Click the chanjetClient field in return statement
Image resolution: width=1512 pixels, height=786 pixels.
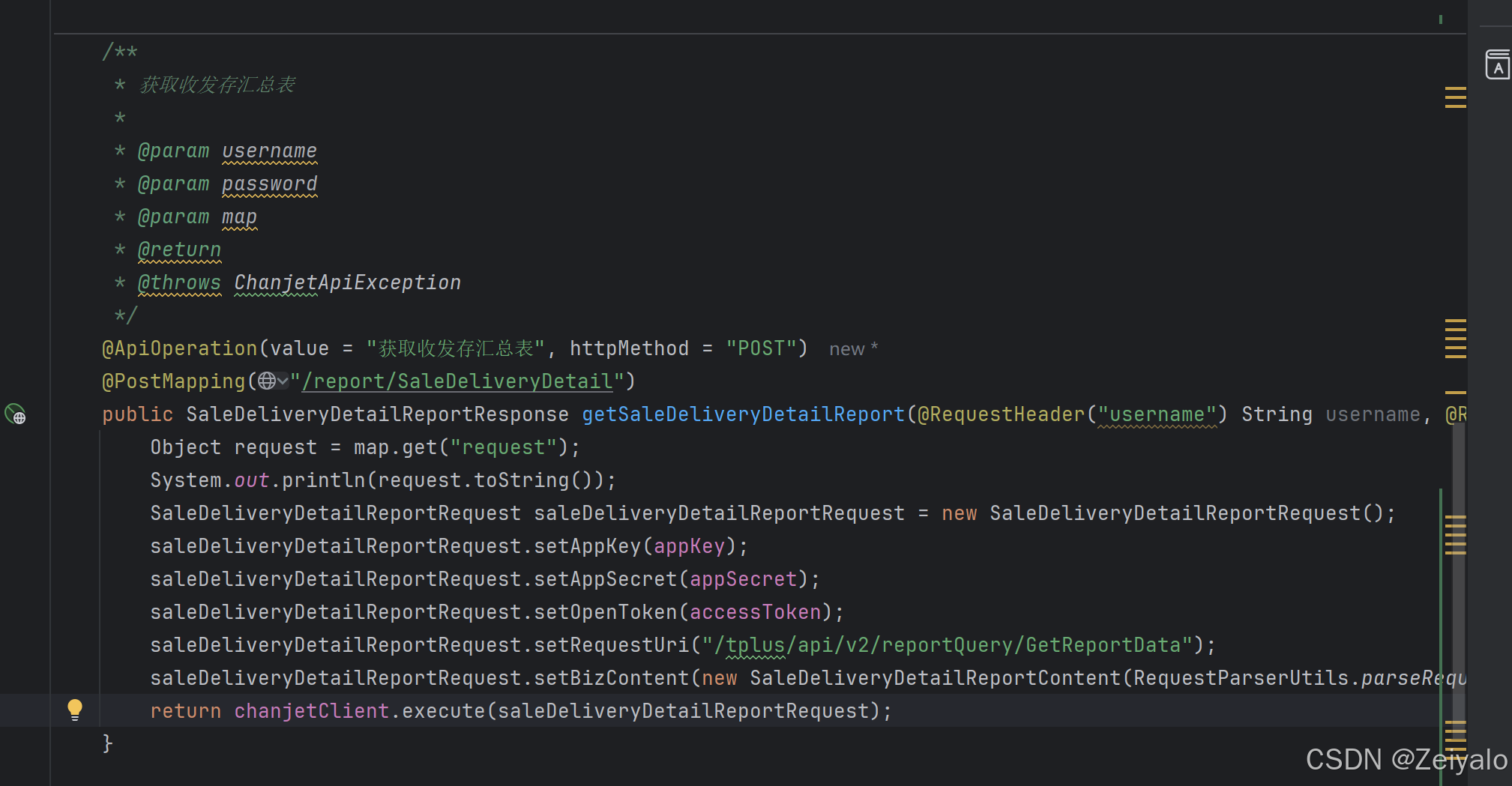pos(312,711)
